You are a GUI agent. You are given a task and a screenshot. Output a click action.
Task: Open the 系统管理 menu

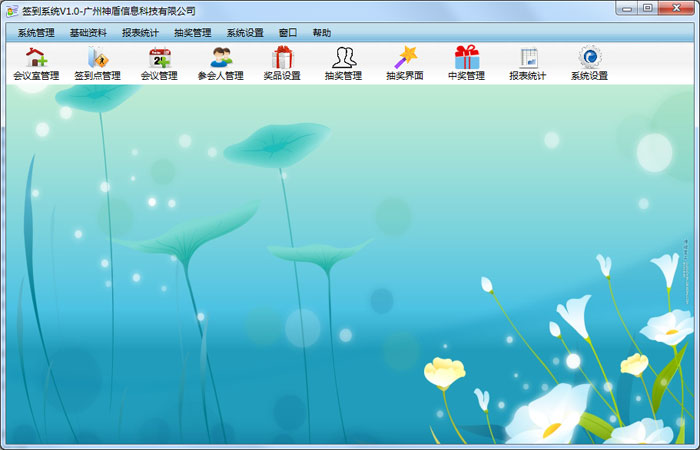tap(36, 32)
